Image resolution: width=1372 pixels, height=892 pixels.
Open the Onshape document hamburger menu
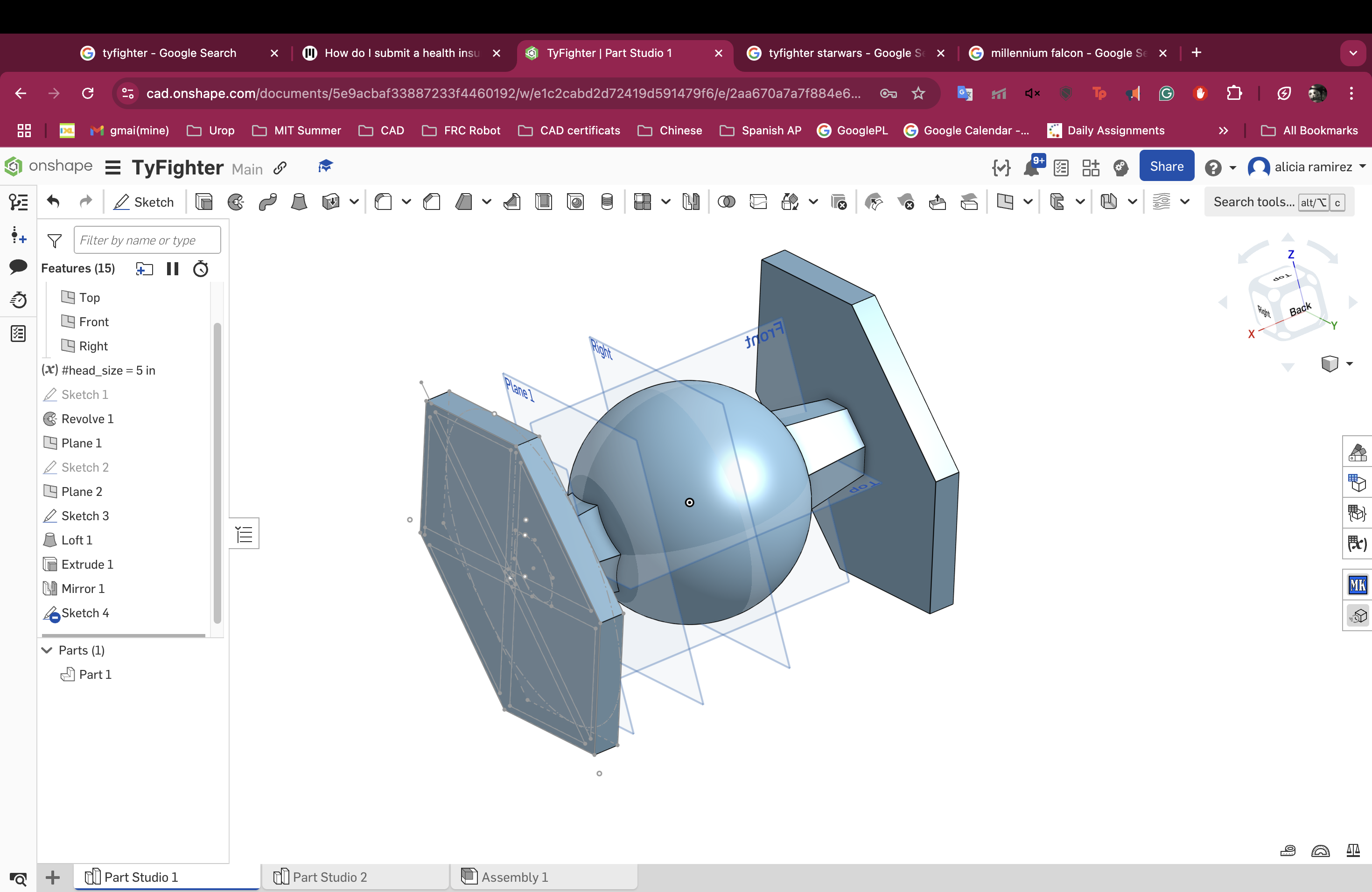pos(113,167)
